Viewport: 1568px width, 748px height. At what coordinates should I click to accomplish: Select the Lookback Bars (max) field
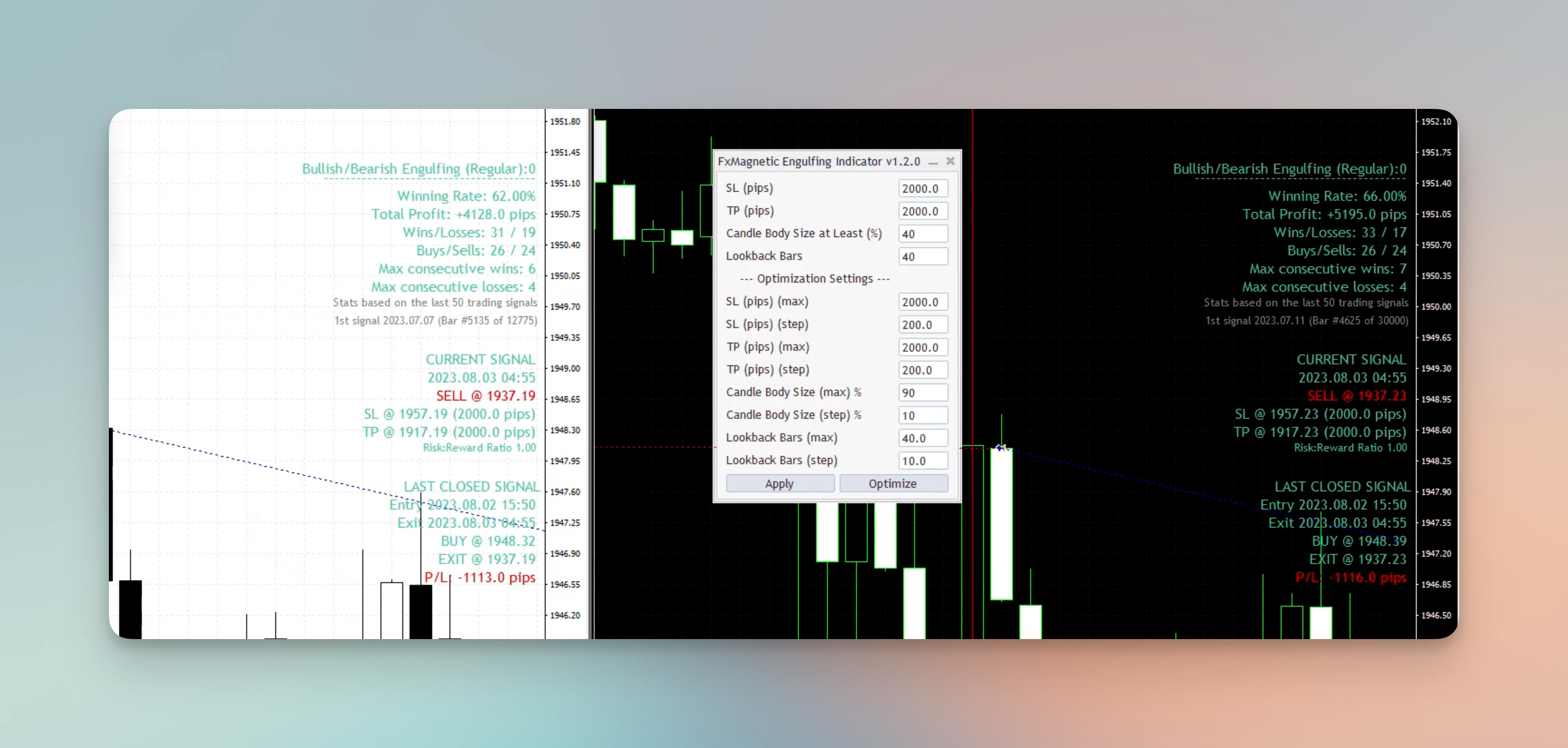pyautogui.click(x=923, y=438)
